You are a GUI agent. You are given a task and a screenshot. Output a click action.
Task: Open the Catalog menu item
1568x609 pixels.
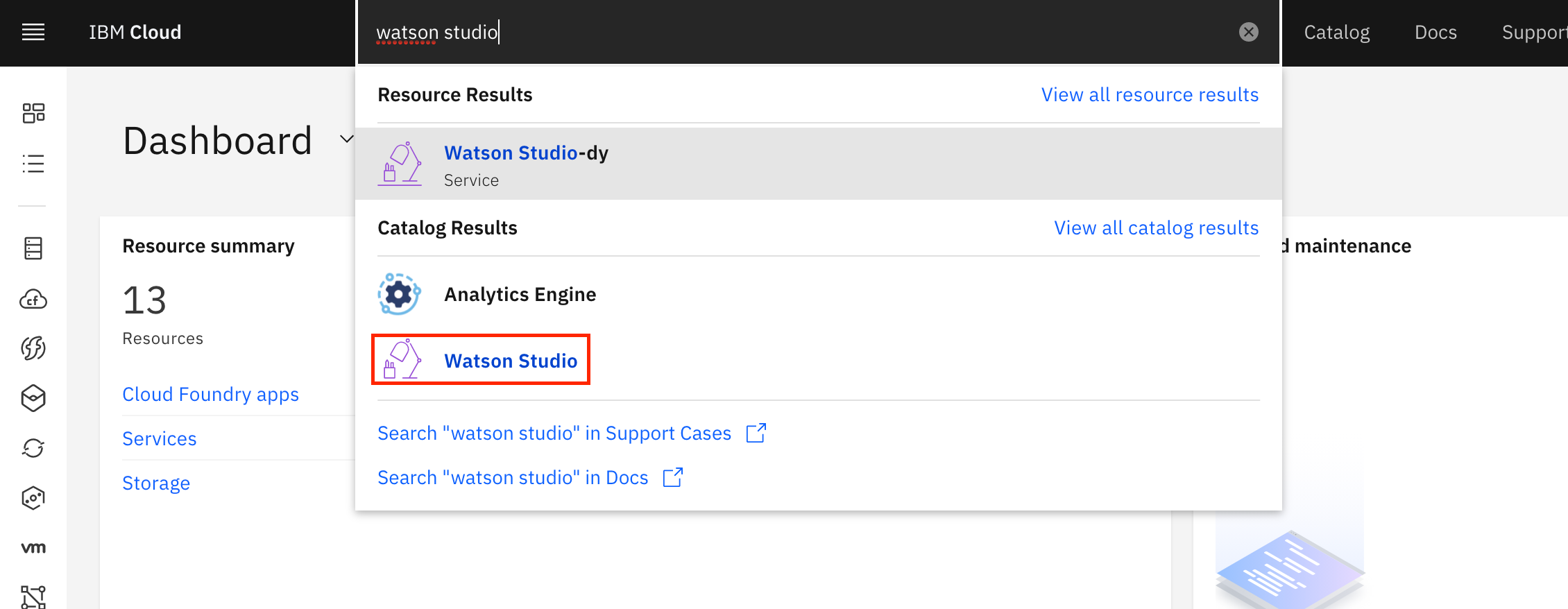(1336, 33)
